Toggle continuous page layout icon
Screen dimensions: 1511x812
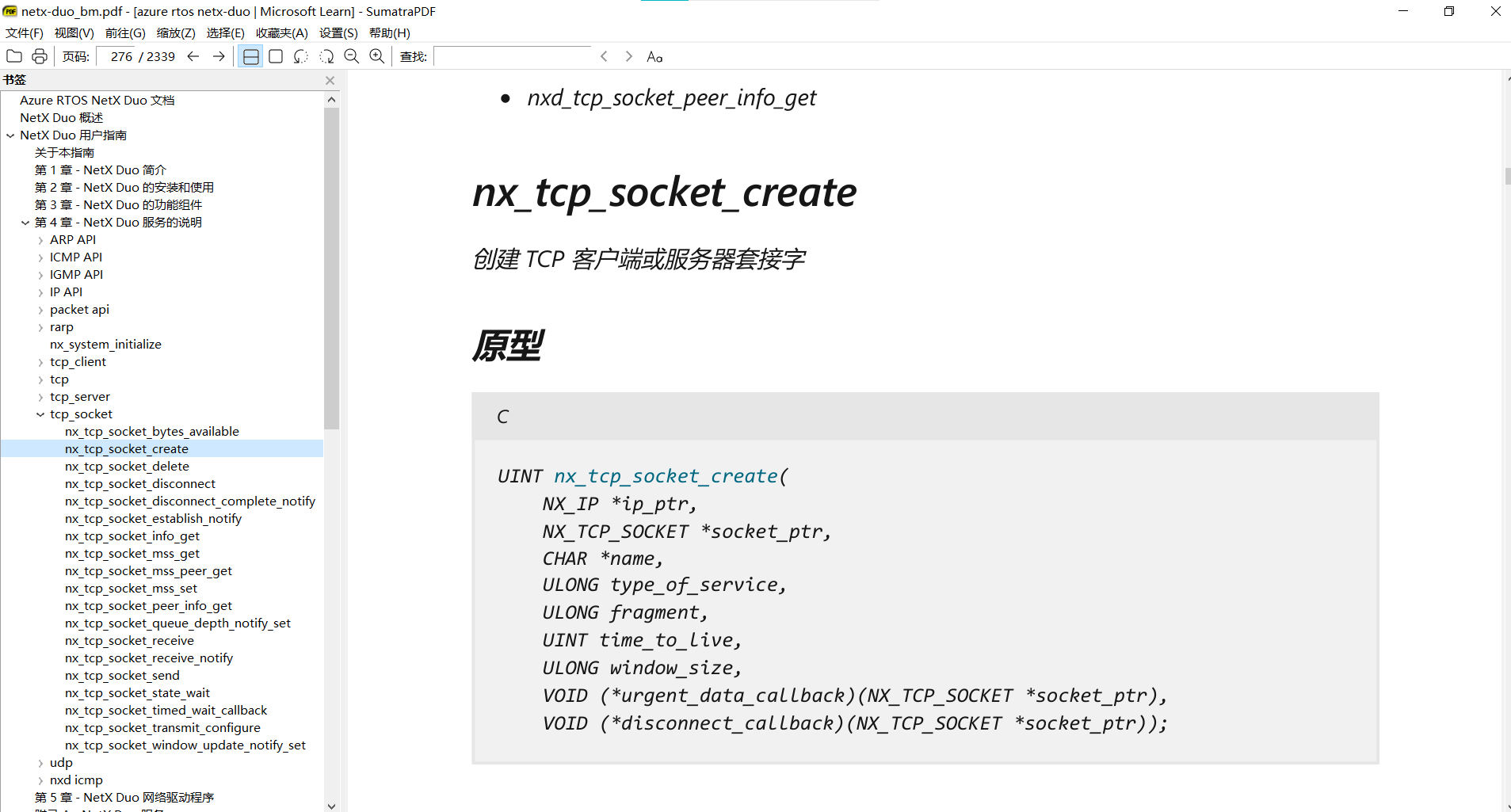(250, 56)
